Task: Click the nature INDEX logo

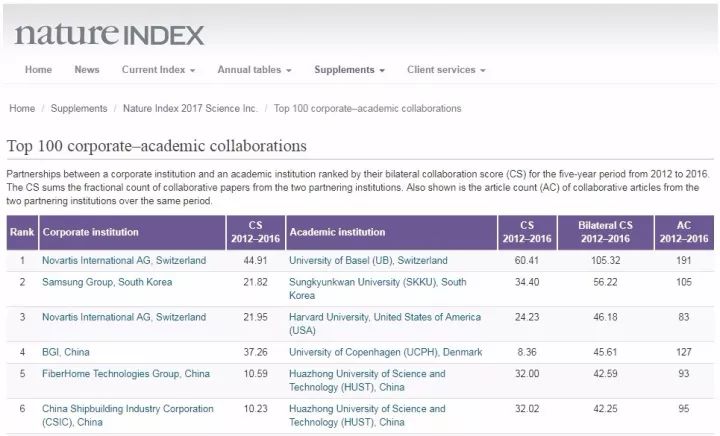Action: [109, 34]
